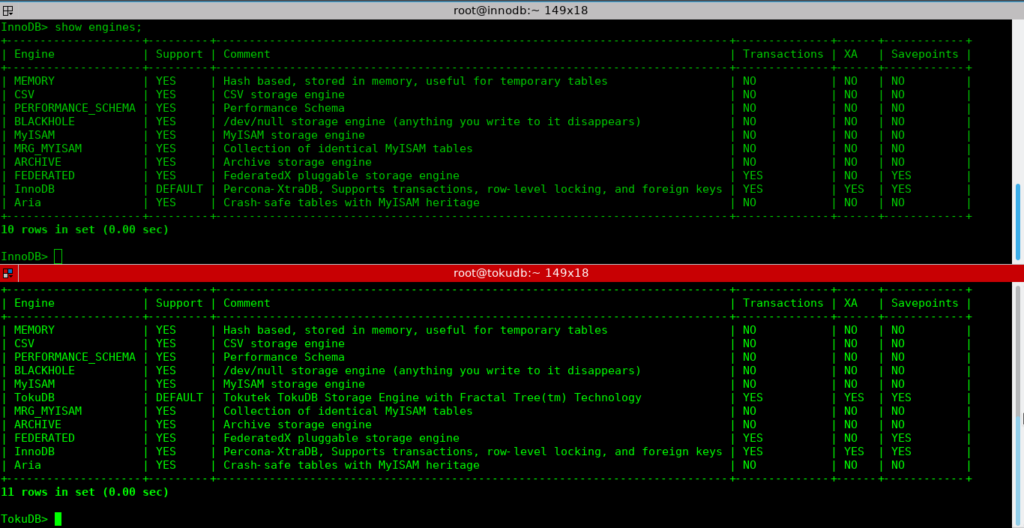Click 'CSV storage engine' comment in innodb pane
The width and height of the screenshot is (1024, 528).
click(x=283, y=95)
